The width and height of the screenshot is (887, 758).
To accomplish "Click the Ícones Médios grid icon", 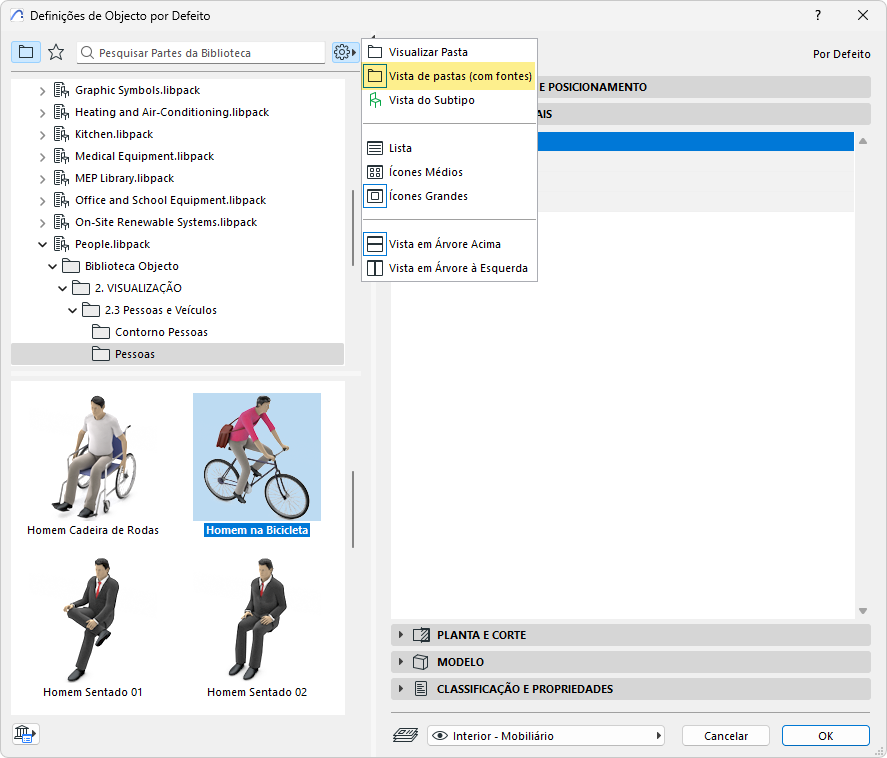I will point(375,172).
